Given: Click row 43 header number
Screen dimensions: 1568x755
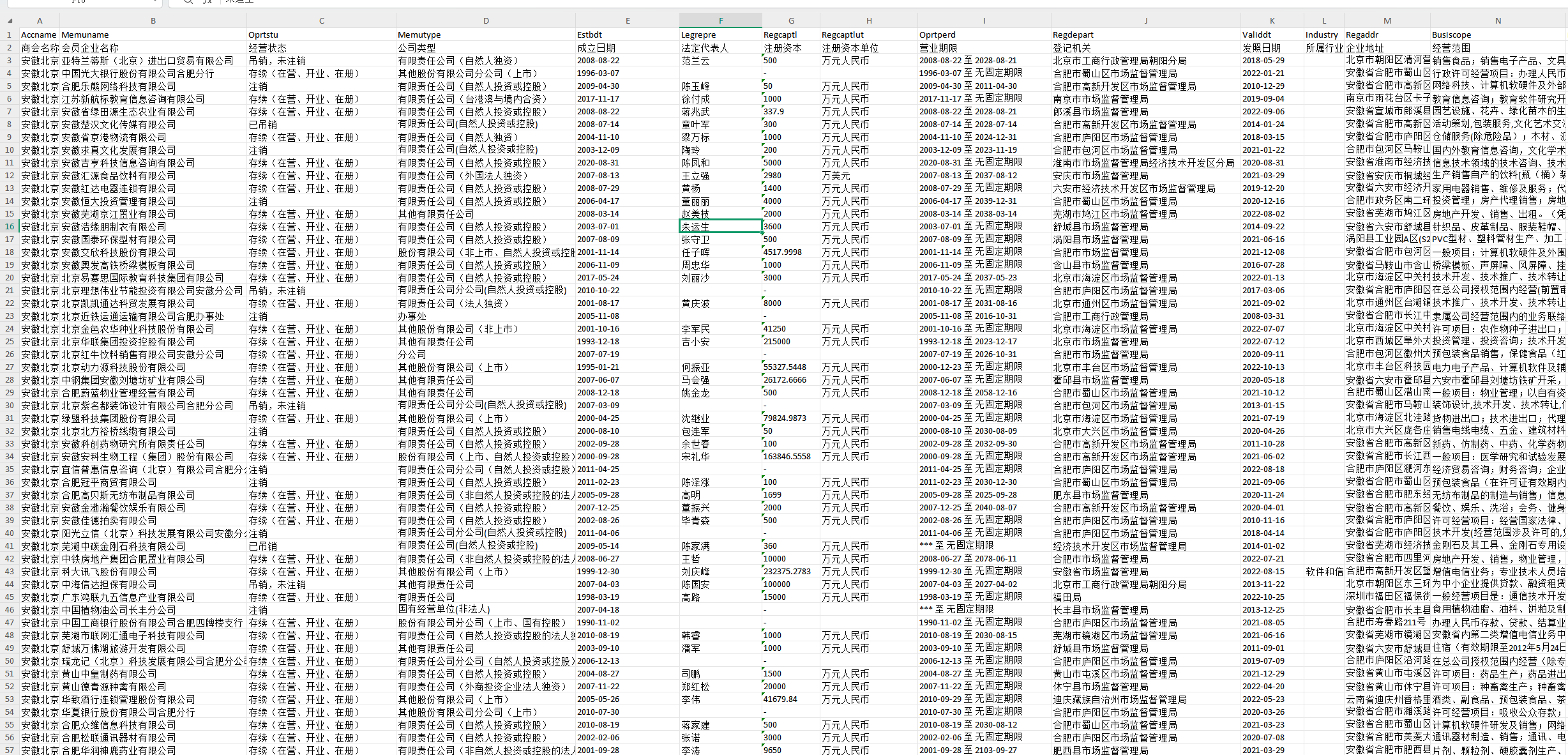Looking at the screenshot, I should click(x=9, y=571).
